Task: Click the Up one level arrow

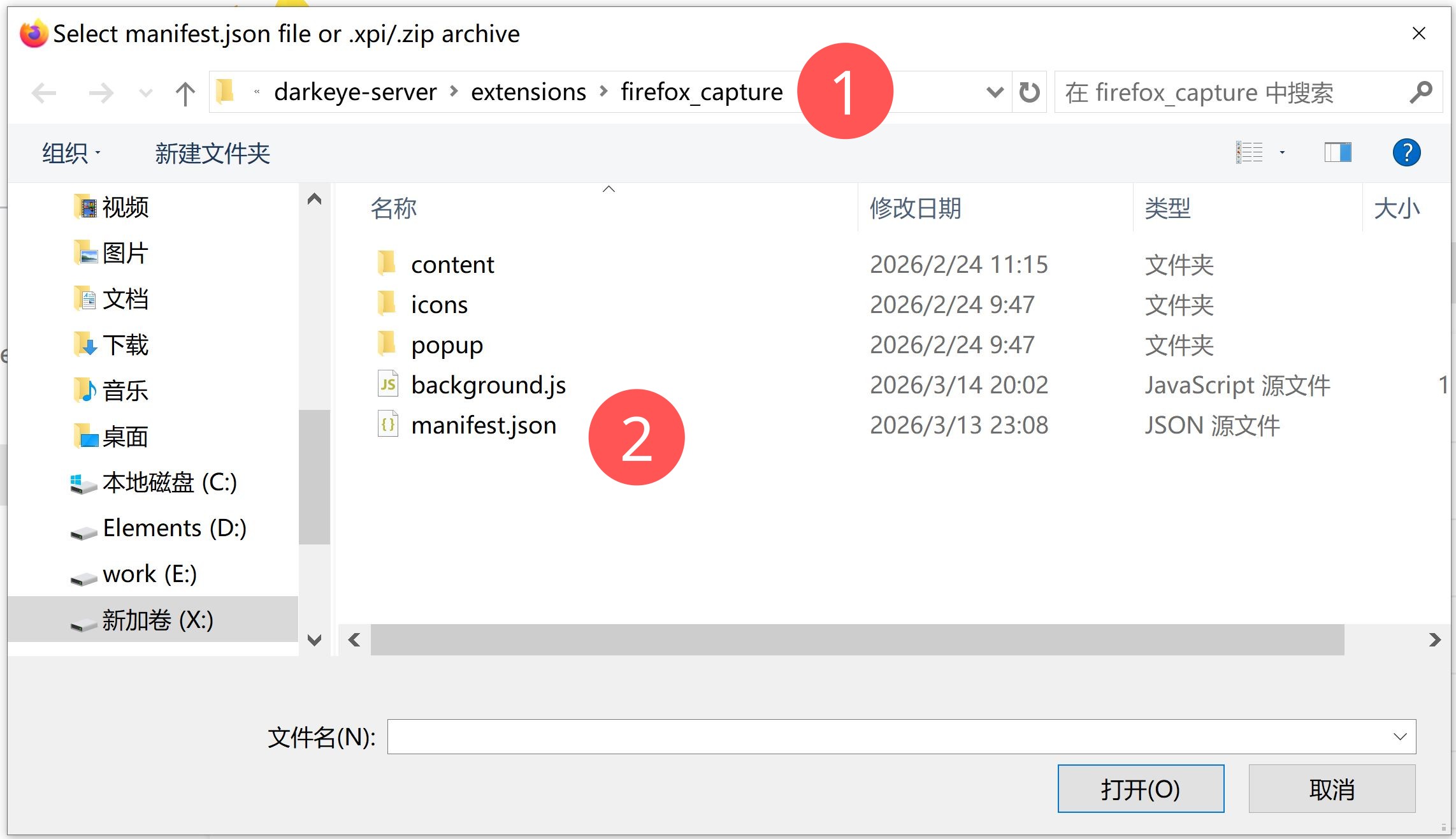Action: click(185, 94)
